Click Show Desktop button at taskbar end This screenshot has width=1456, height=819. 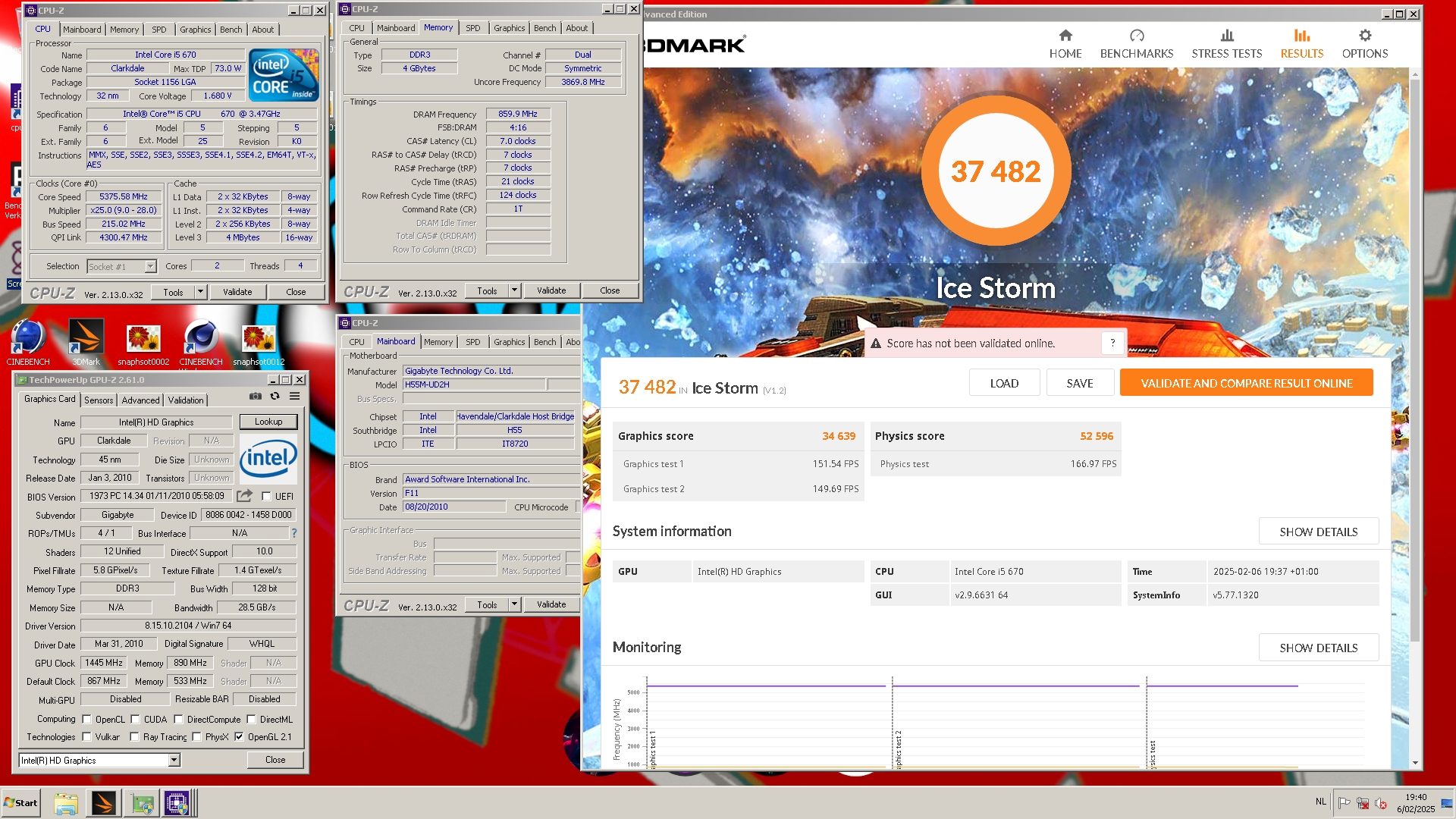pyautogui.click(x=1448, y=803)
